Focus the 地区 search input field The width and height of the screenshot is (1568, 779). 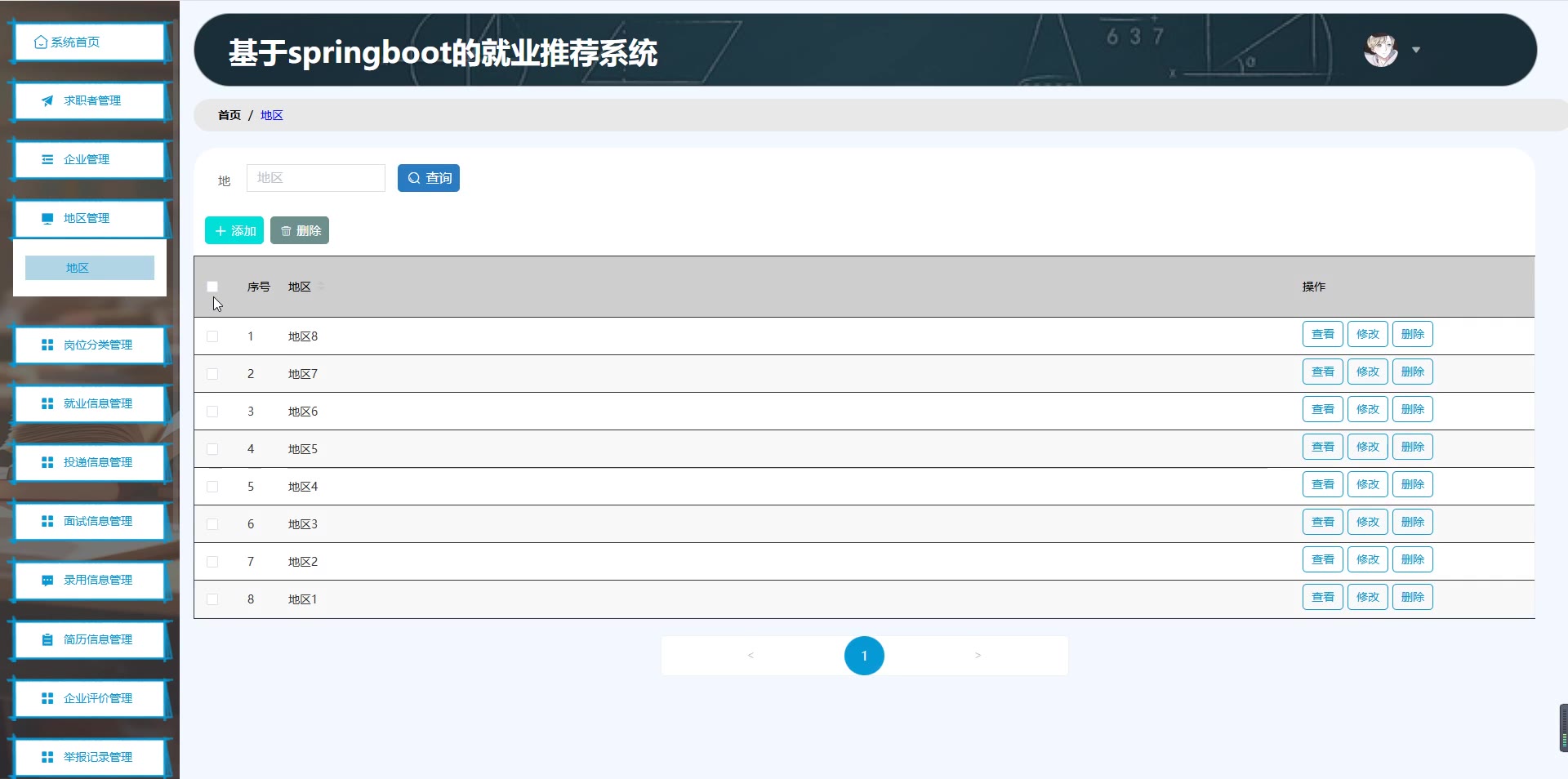click(x=316, y=178)
